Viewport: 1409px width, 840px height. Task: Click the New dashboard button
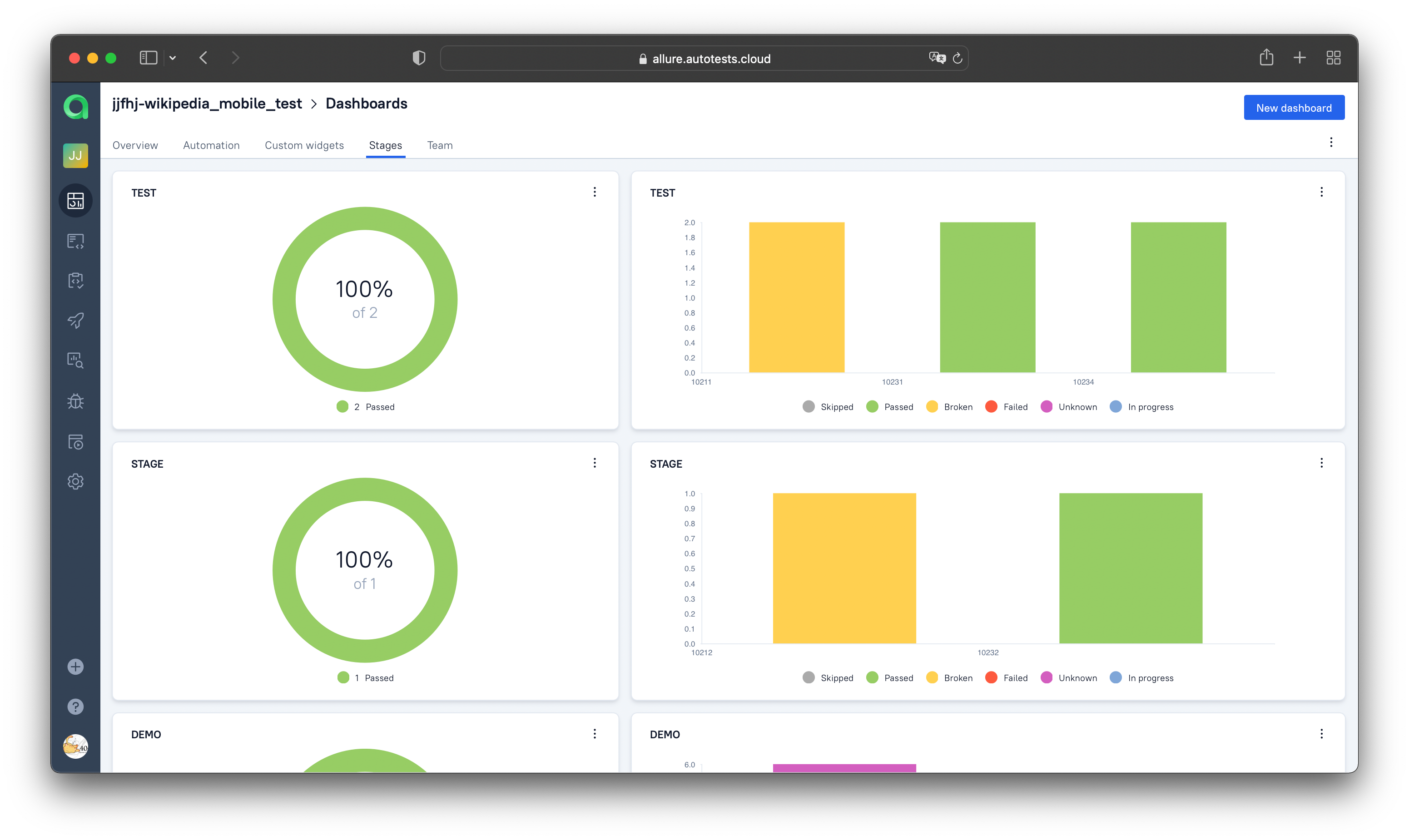tap(1294, 108)
